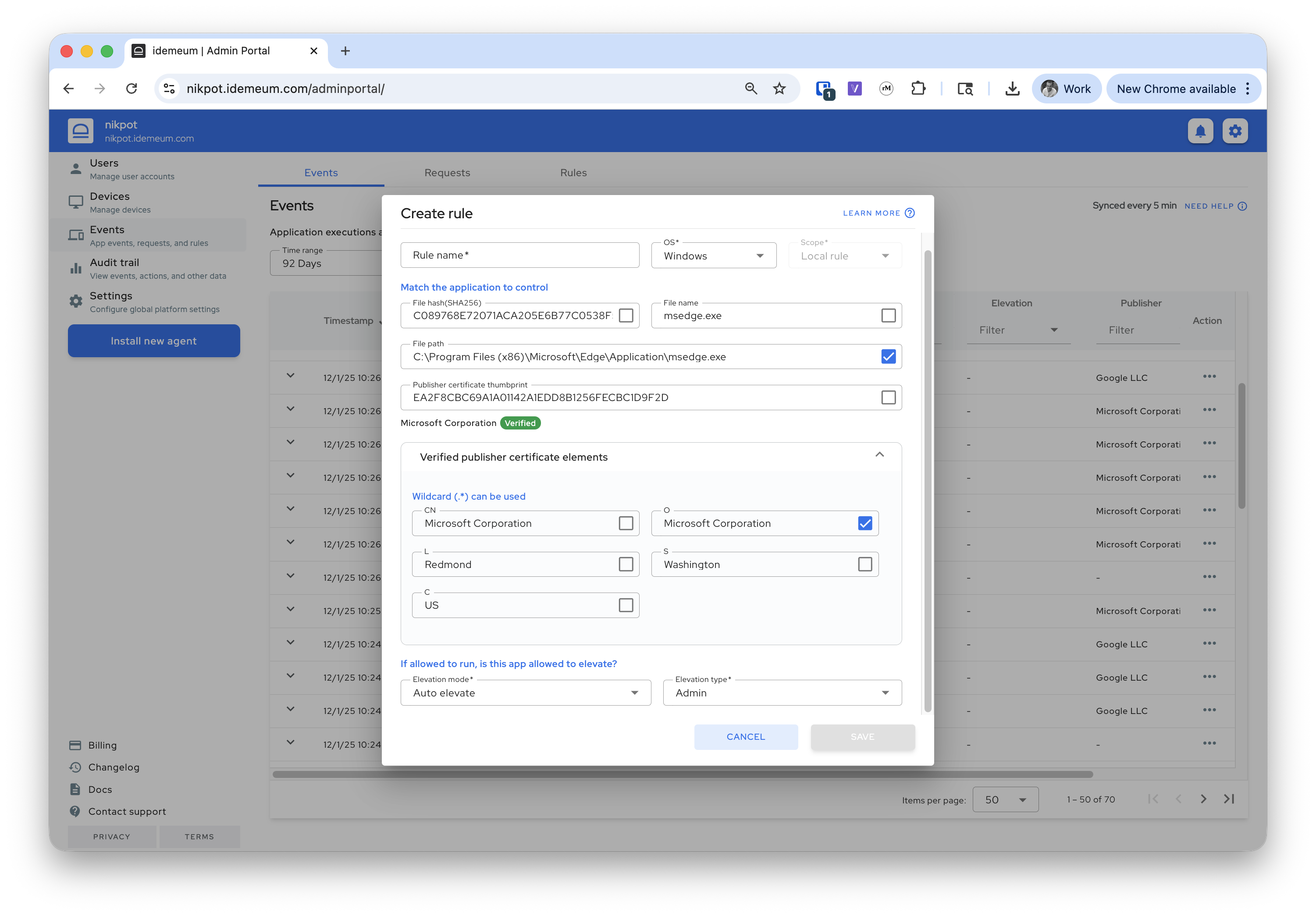Bookmark page with the star icon
The width and height of the screenshot is (1316, 916).
(779, 89)
